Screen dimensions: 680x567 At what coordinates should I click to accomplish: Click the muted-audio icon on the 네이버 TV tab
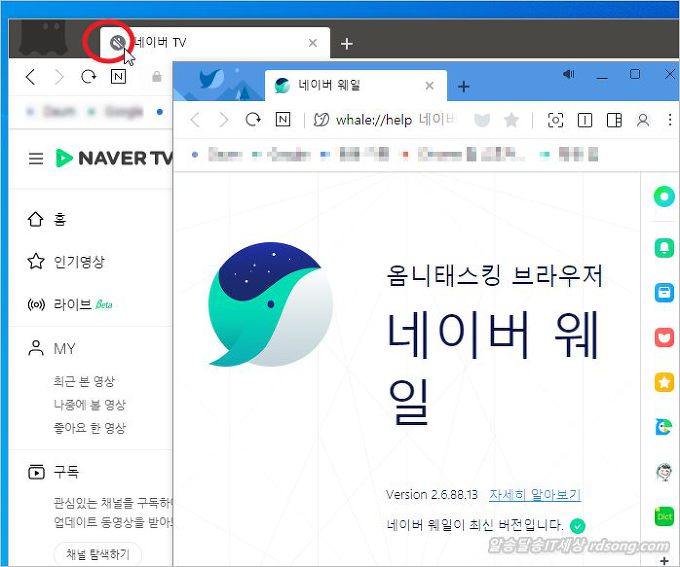click(116, 42)
